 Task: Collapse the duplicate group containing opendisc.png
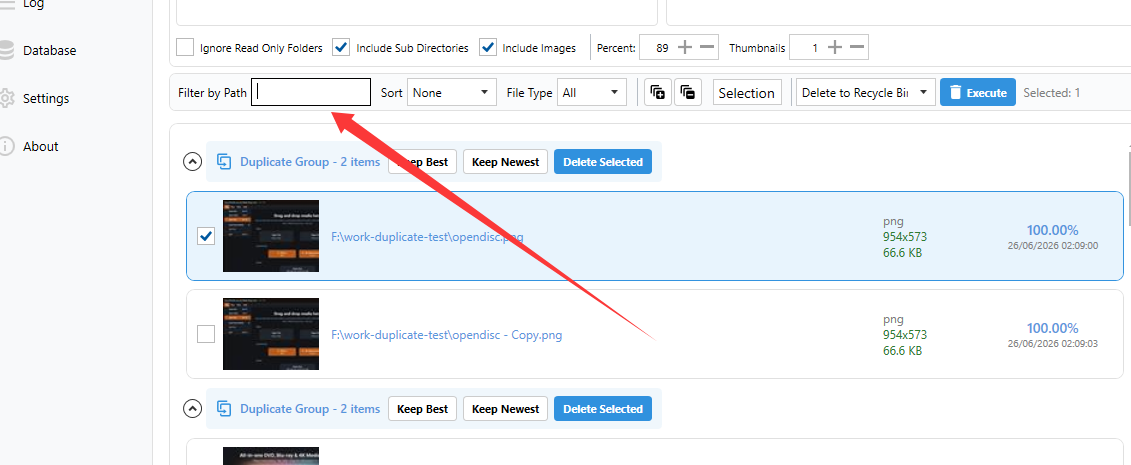pos(192,162)
